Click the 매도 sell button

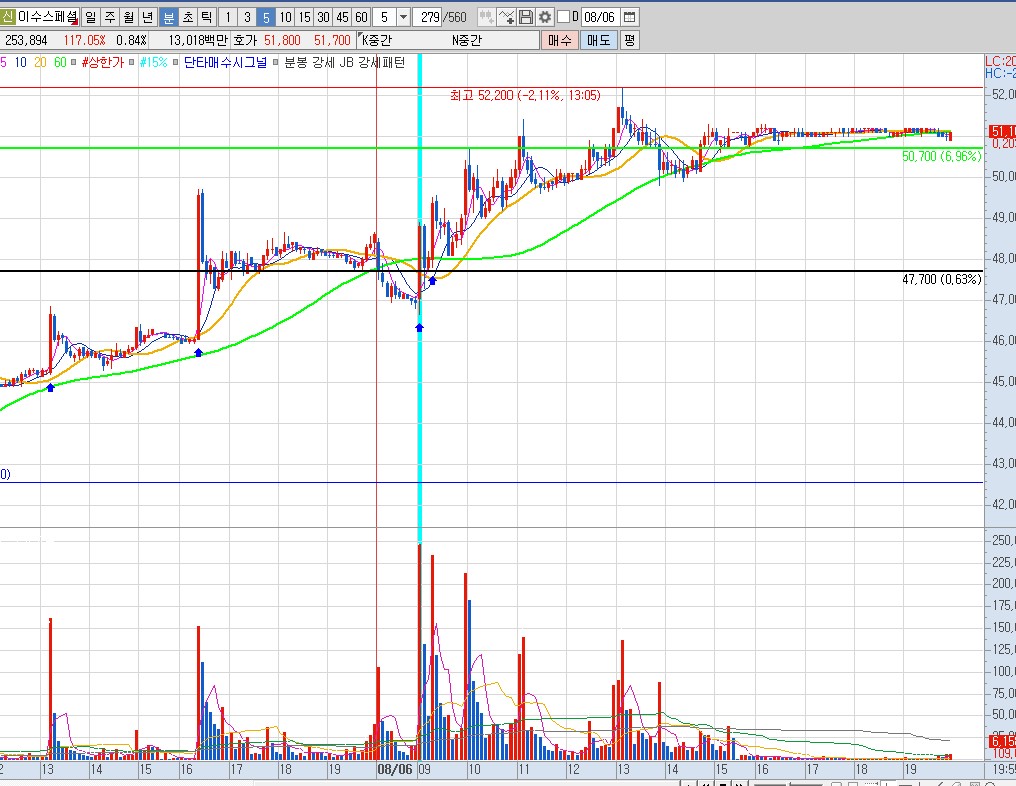(x=599, y=40)
